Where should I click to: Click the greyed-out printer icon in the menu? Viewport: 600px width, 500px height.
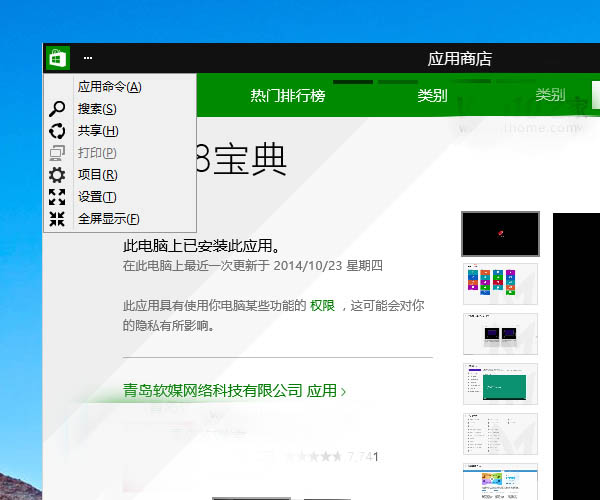point(57,153)
